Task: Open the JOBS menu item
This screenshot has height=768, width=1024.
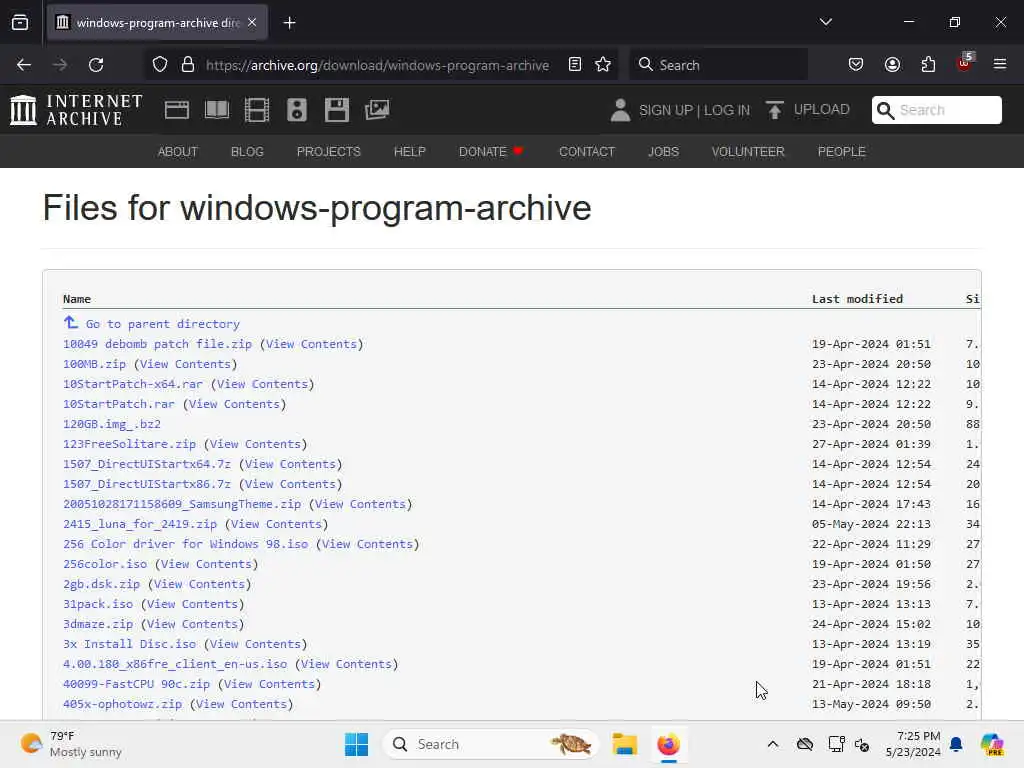Action: point(663,152)
